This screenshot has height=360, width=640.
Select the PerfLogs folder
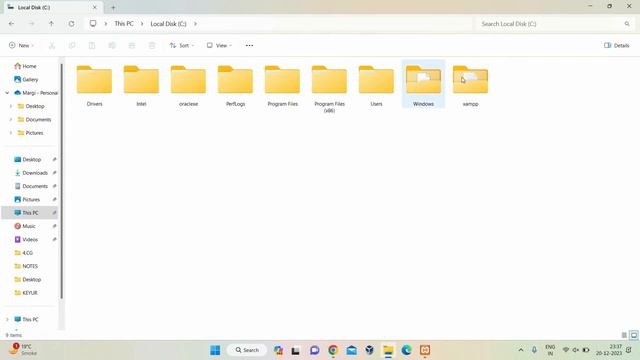tap(235, 86)
